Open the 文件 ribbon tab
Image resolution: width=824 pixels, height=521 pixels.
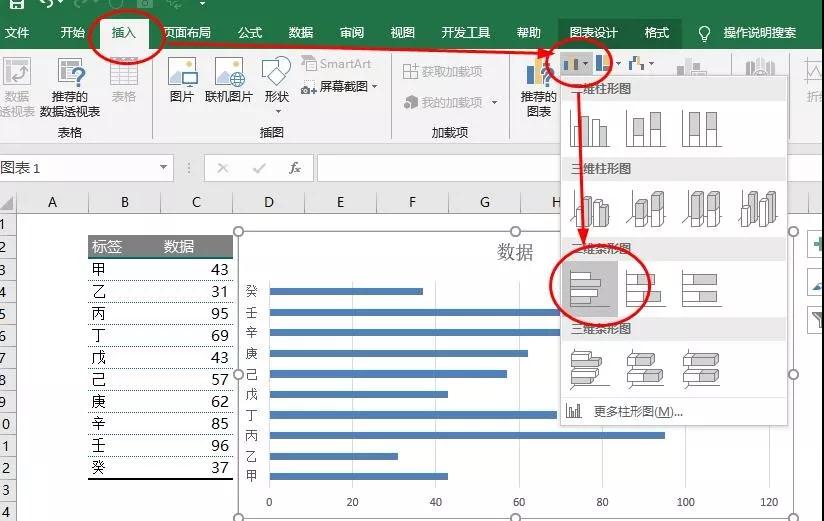pos(17,33)
